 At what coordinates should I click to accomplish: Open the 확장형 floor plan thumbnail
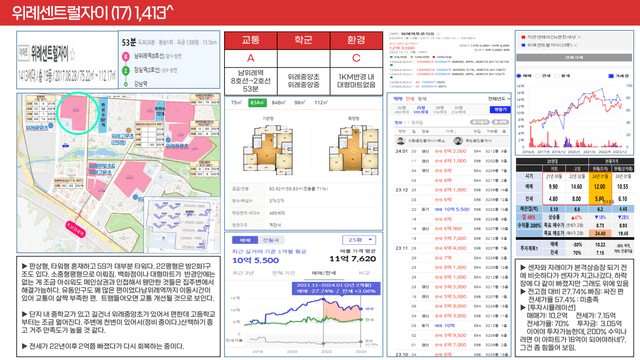[x=353, y=149]
